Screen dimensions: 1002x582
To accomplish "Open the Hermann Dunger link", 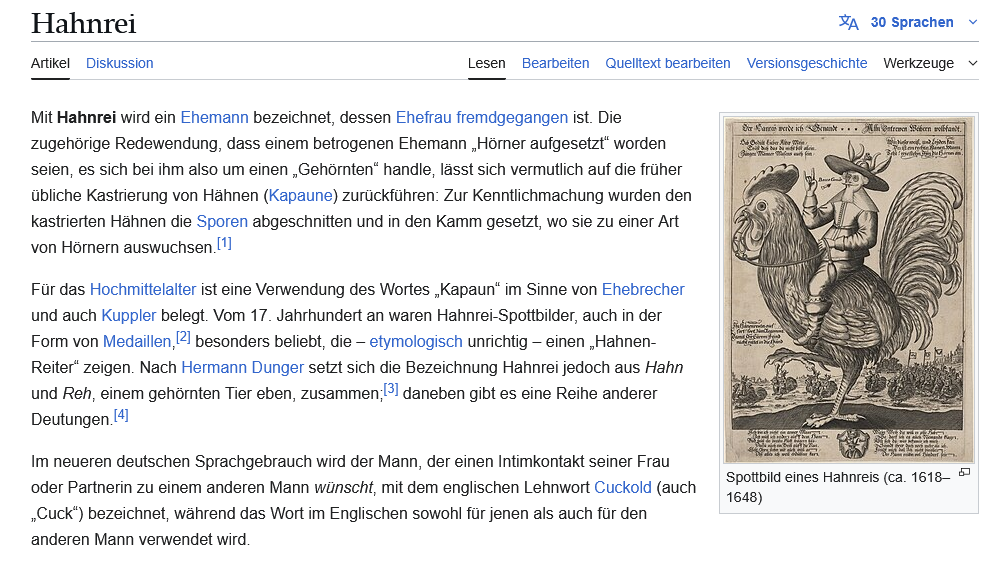I will (242, 367).
